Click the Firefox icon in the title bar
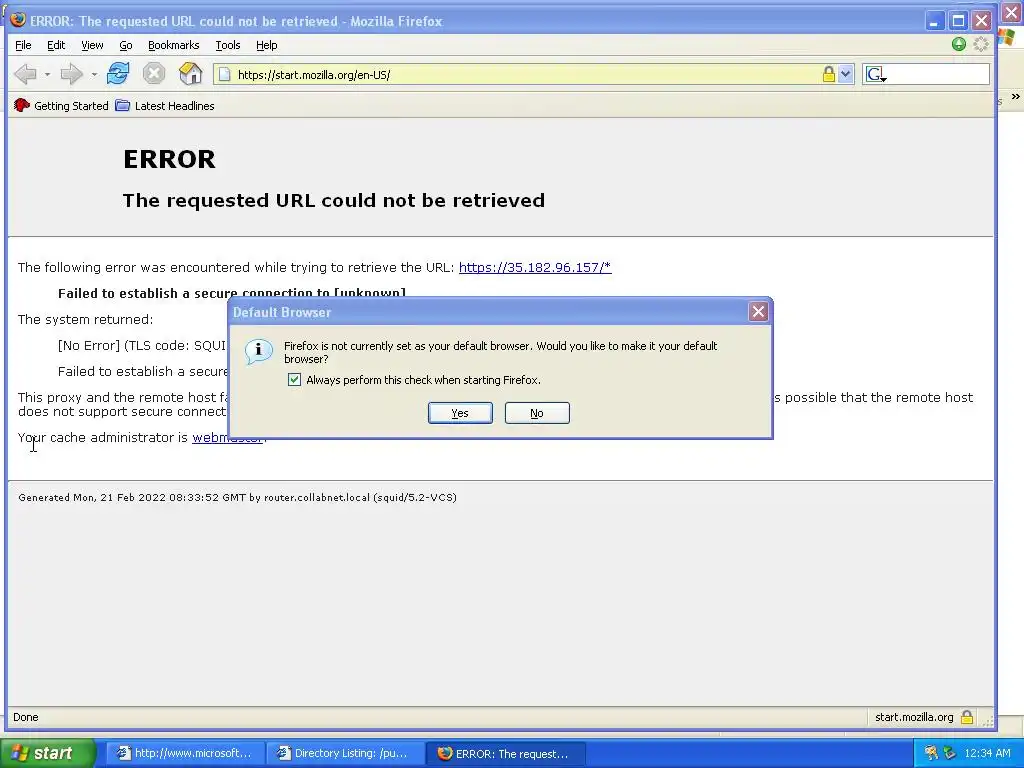 point(18,20)
